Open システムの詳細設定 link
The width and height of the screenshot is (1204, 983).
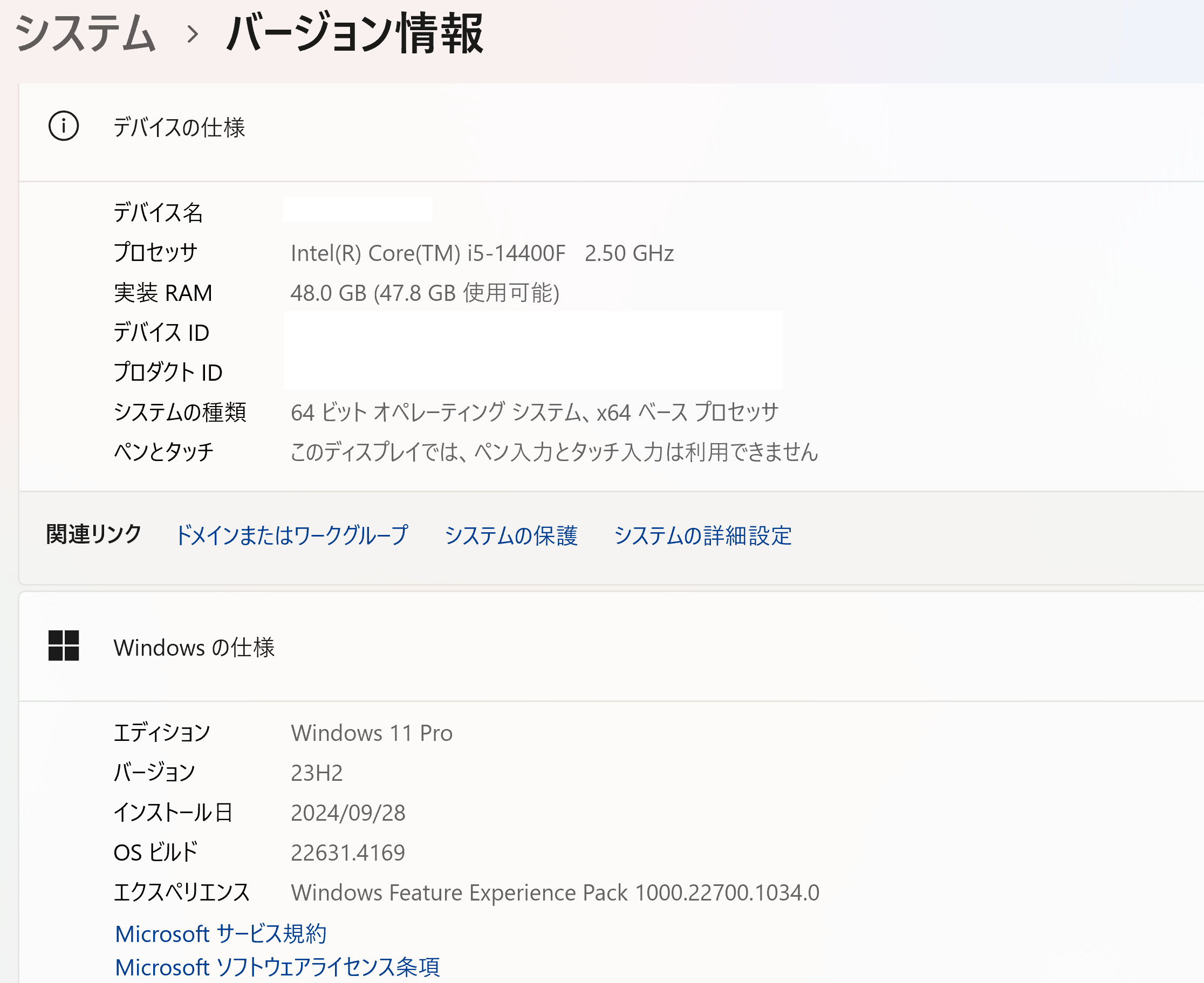(x=703, y=535)
